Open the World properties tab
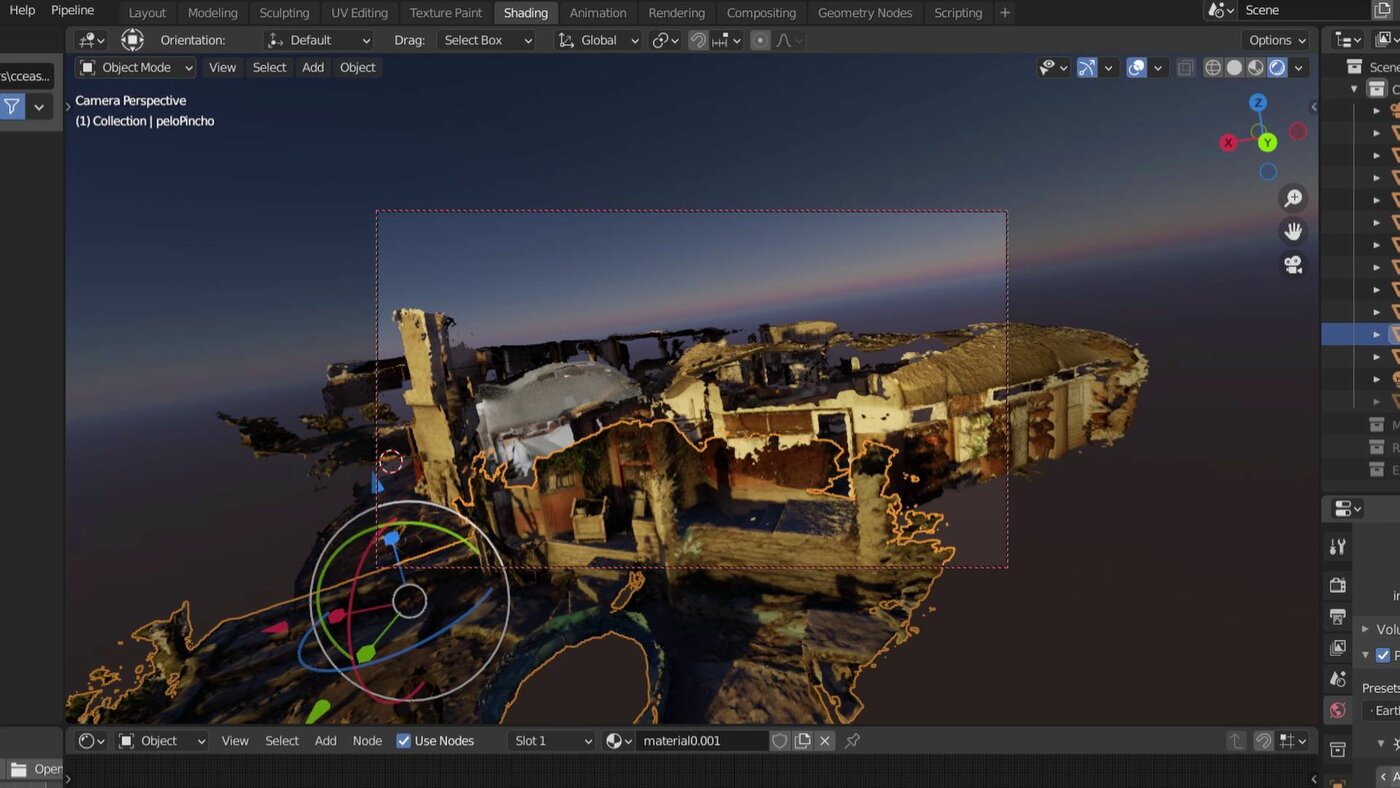This screenshot has height=788, width=1400. point(1338,710)
